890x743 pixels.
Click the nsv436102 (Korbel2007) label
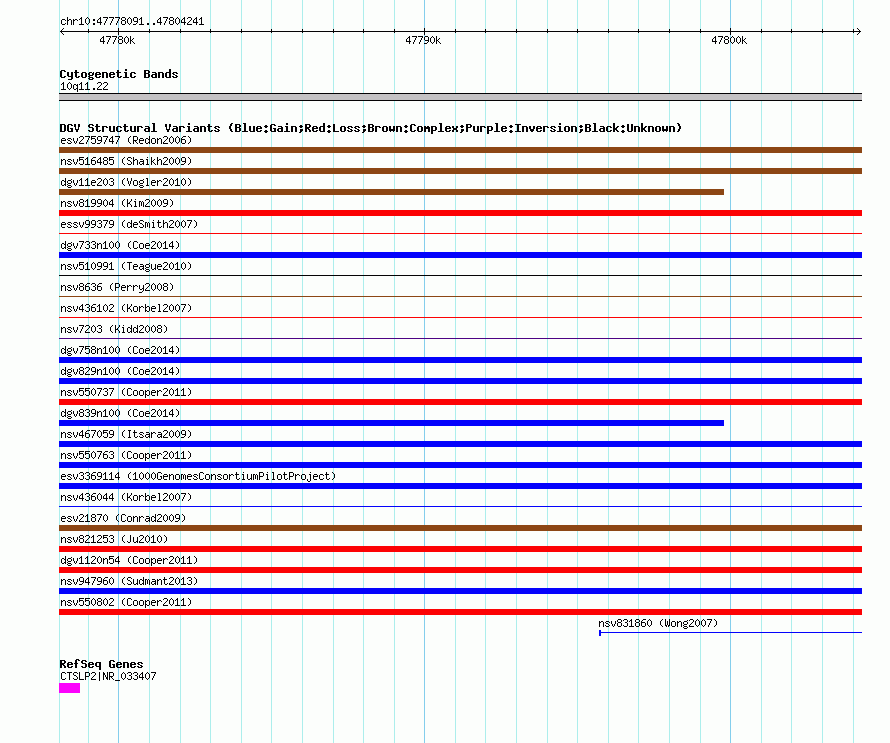(126, 308)
